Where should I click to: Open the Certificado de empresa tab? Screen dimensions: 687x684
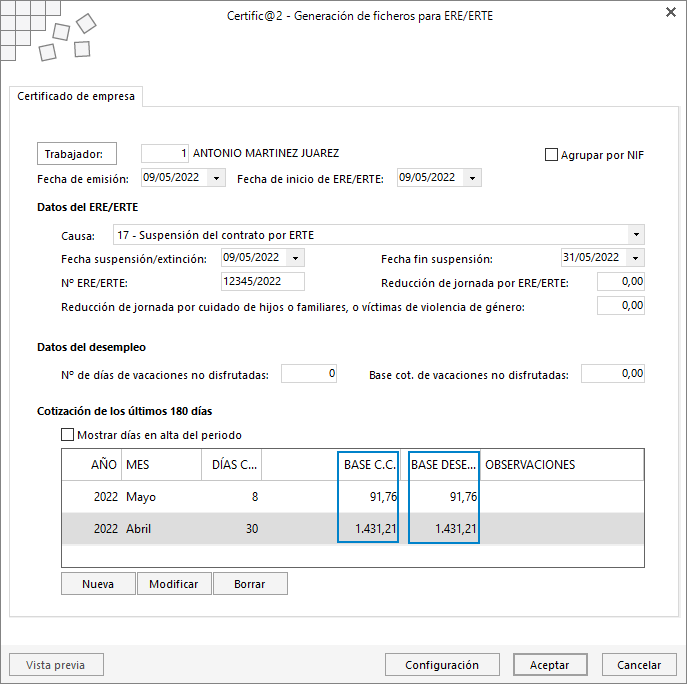coord(76,96)
